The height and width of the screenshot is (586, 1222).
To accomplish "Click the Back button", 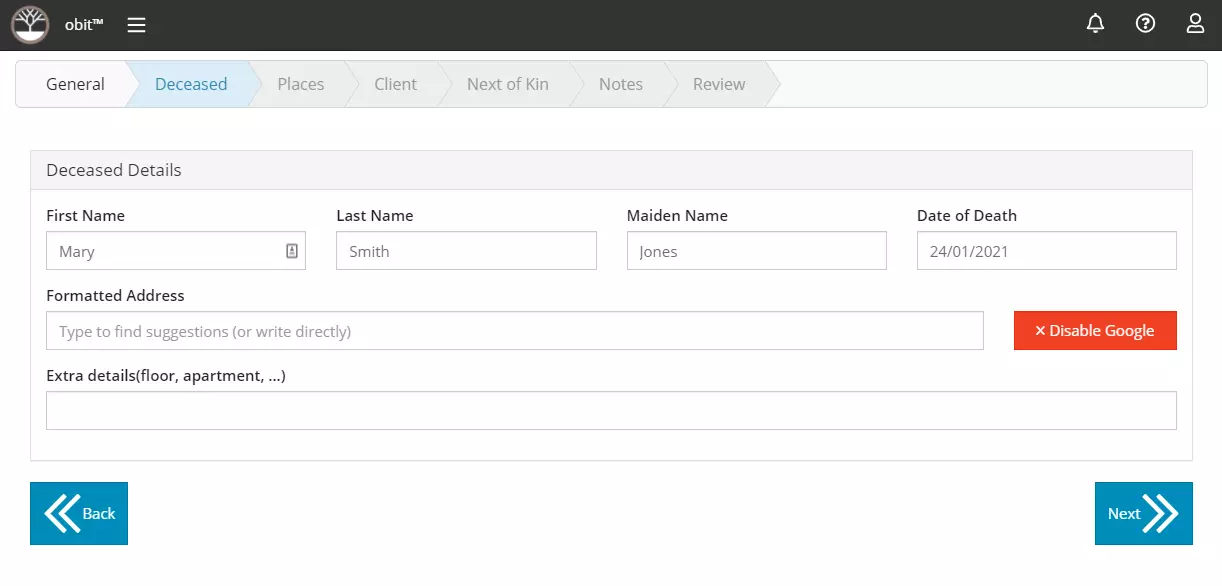I will tap(79, 513).
